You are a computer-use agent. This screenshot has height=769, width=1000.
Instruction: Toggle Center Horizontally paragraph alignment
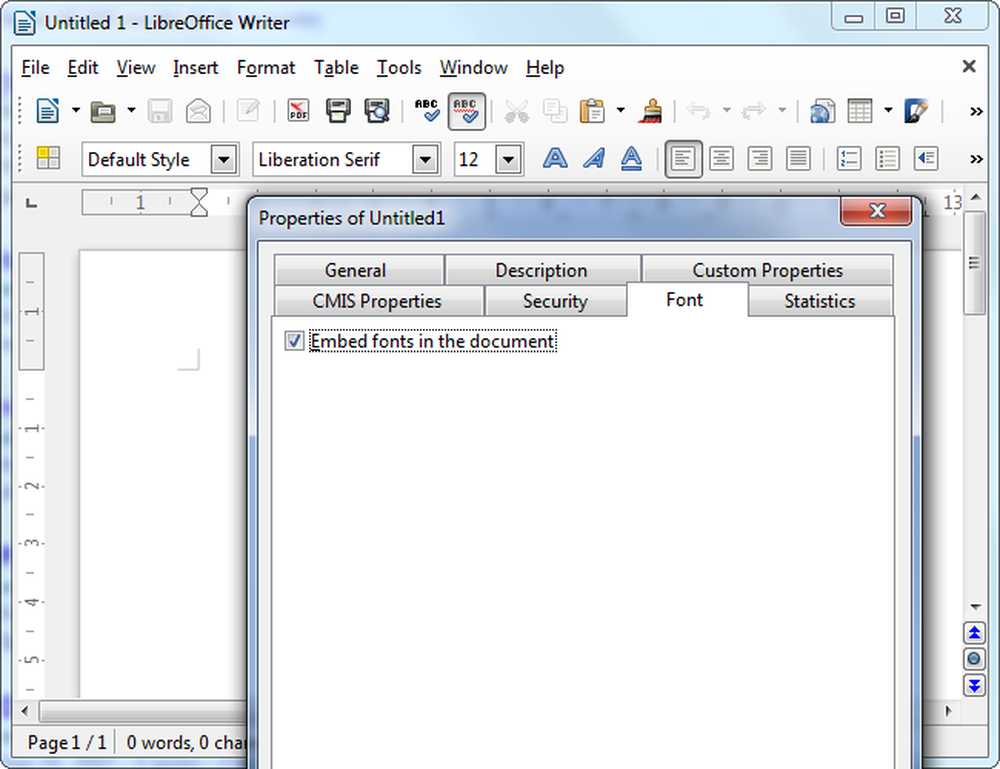point(721,158)
